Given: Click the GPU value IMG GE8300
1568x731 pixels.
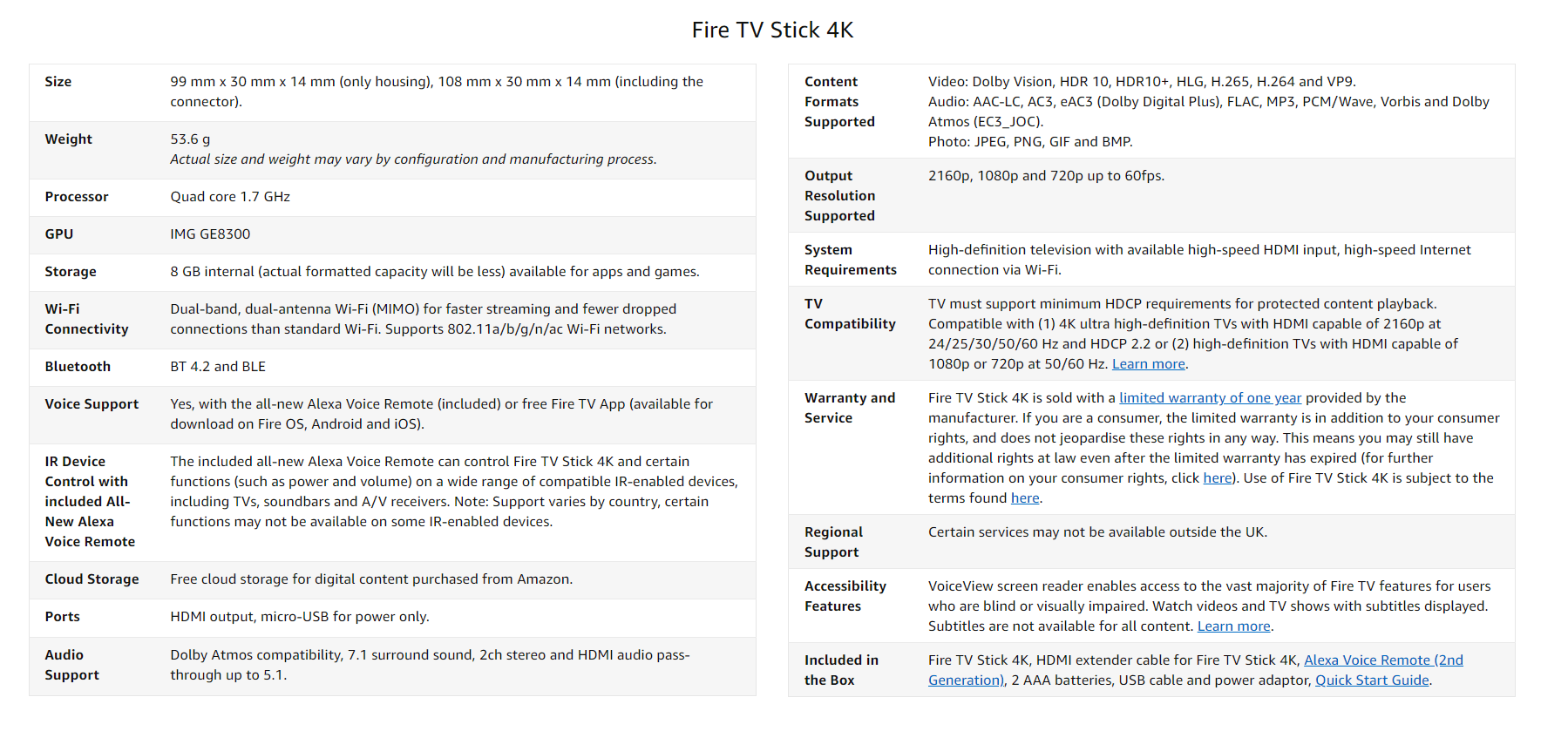Looking at the screenshot, I should point(210,234).
